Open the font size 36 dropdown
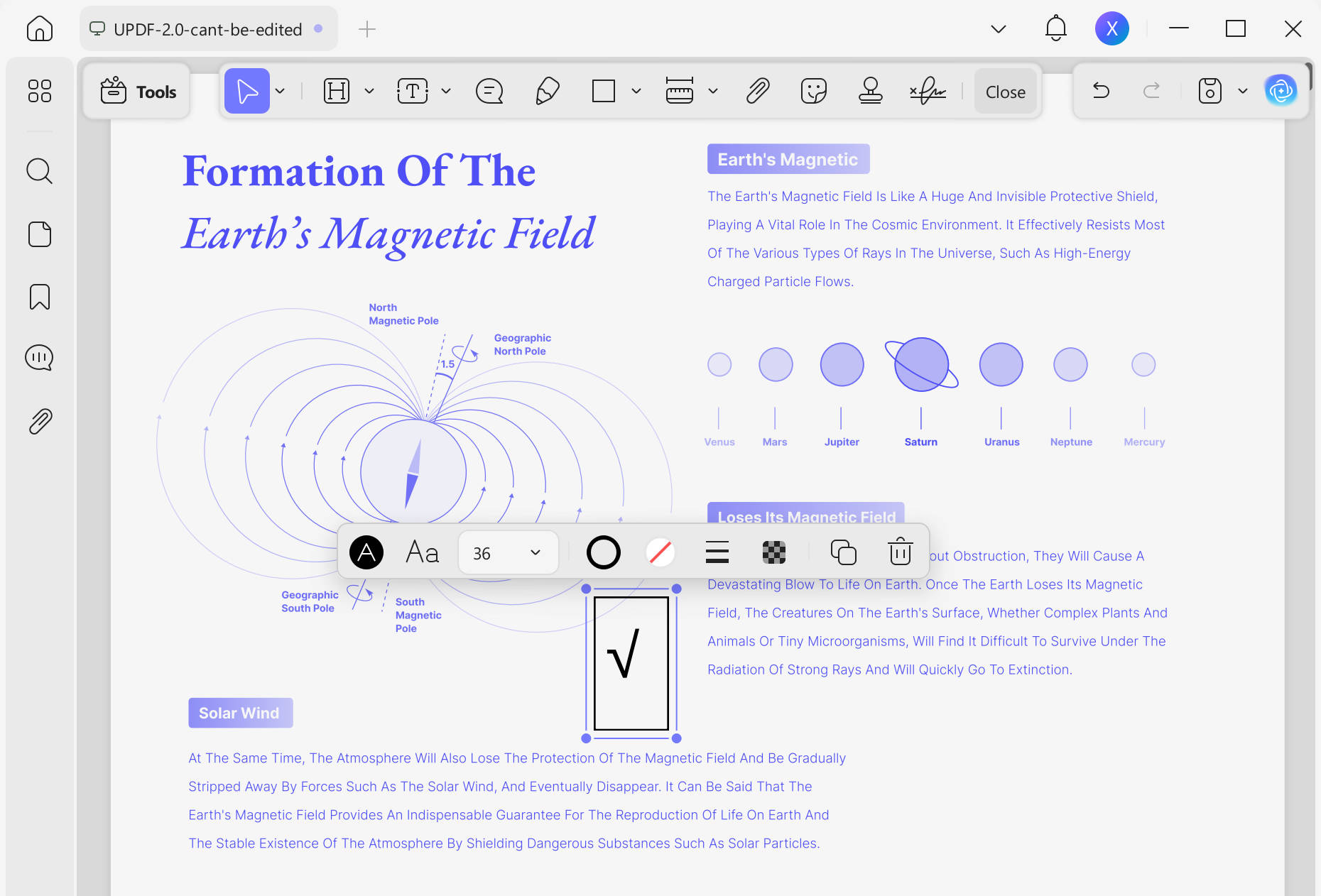This screenshot has width=1321, height=896. [x=507, y=552]
